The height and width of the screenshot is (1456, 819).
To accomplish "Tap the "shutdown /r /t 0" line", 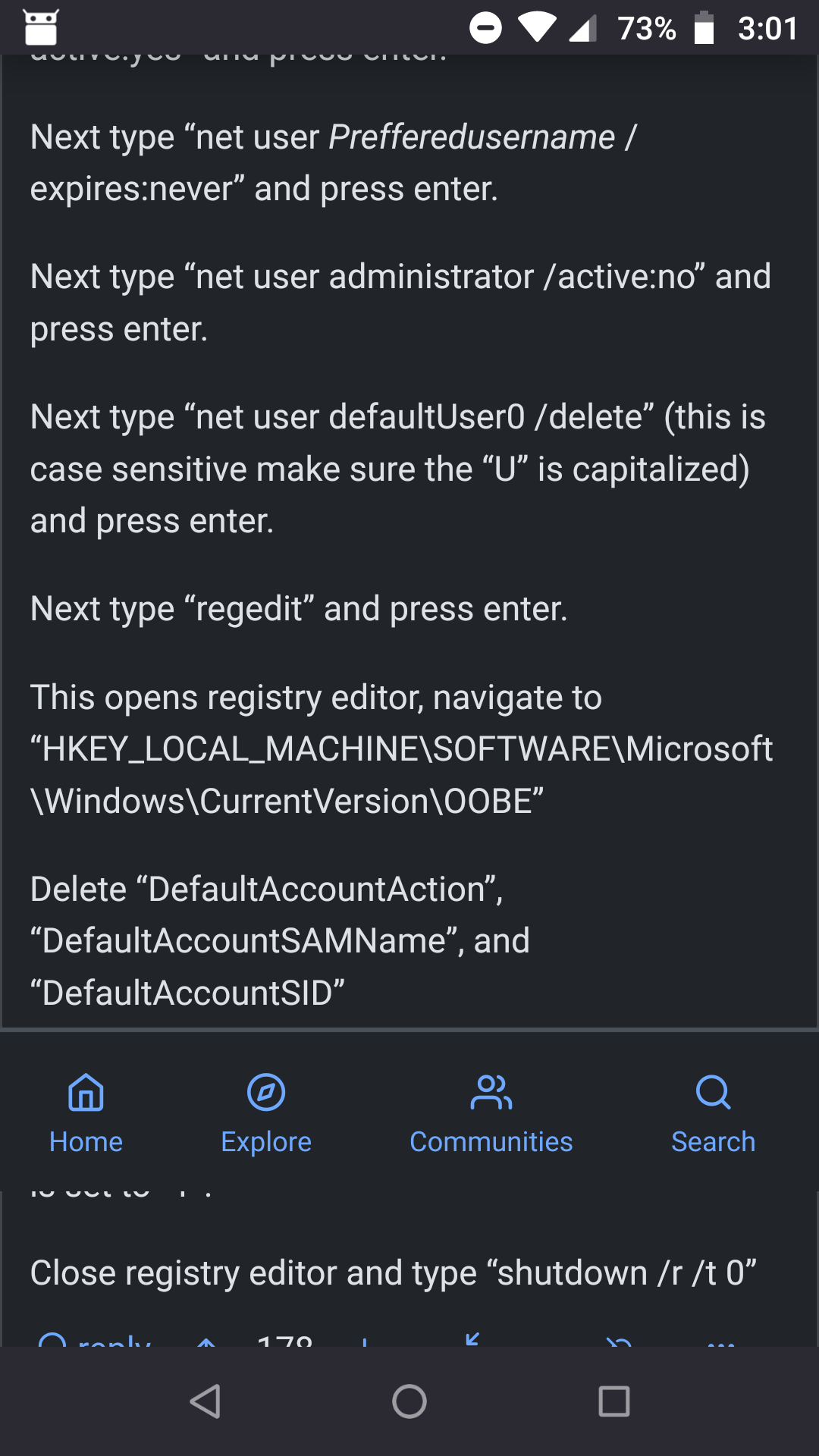I will (394, 1273).
